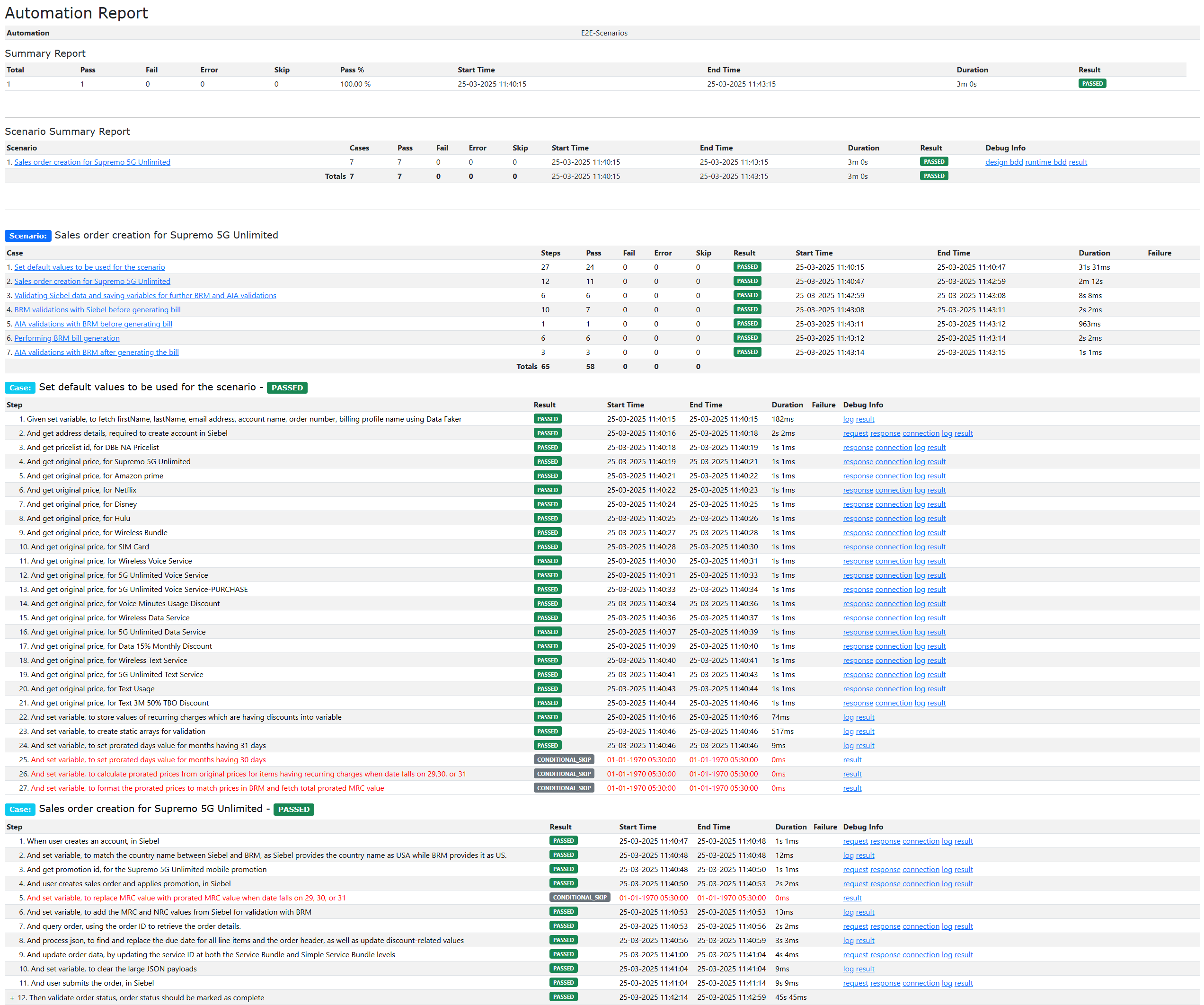Viewport: 1204px width, 1005px height.
Task: Open 'AIA validations with BRM after generating the bill'
Action: click(97, 353)
